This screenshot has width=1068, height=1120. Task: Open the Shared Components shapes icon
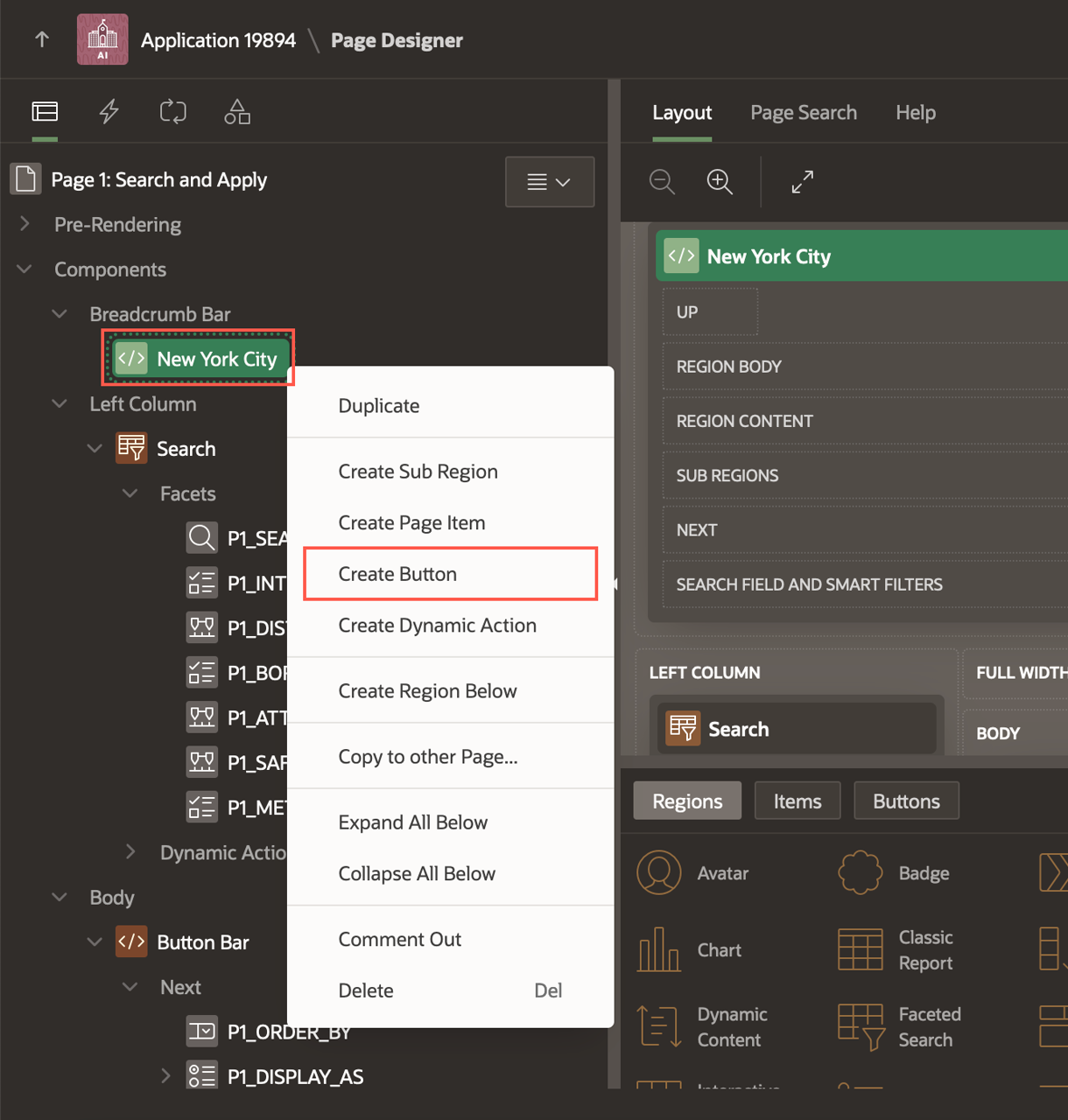click(x=237, y=112)
